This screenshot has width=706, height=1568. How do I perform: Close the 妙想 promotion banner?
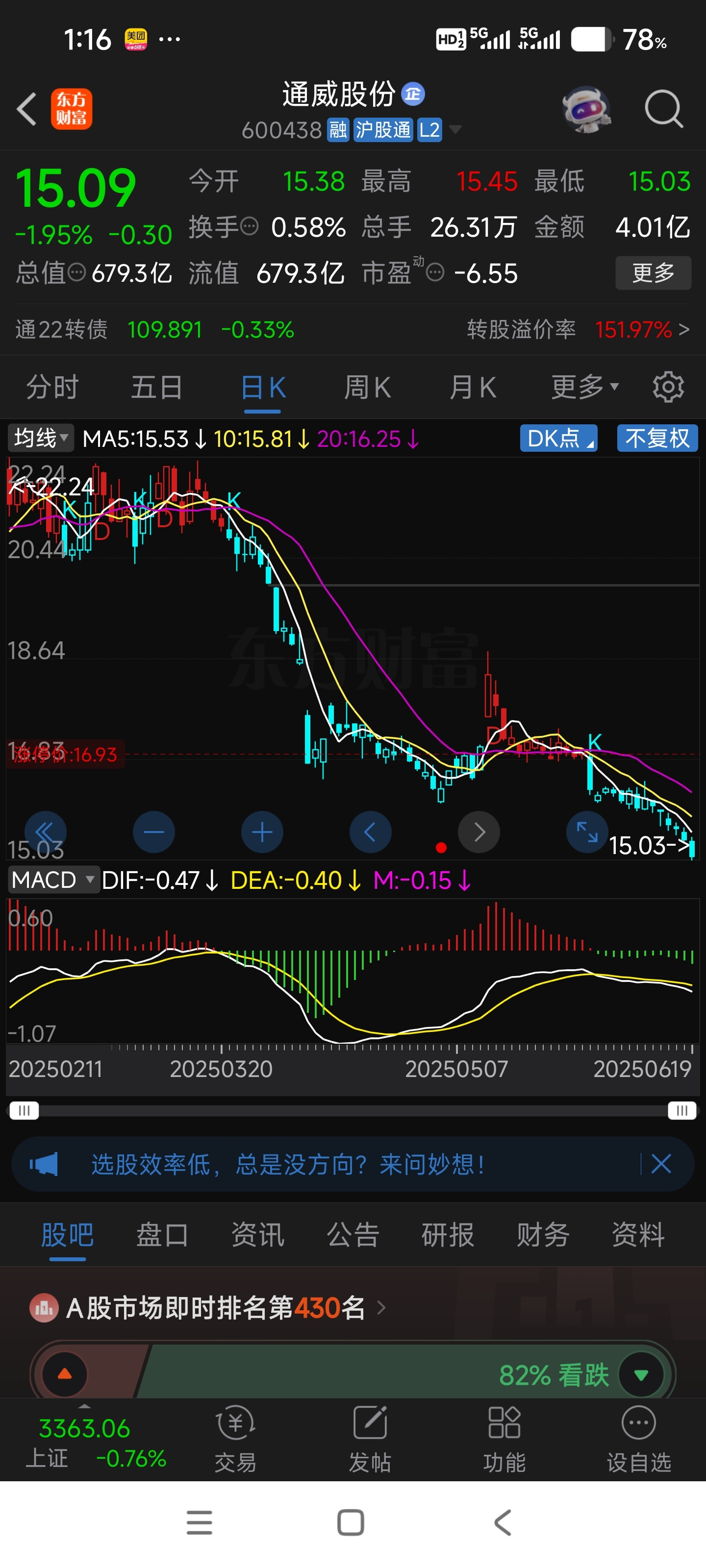click(x=661, y=1164)
